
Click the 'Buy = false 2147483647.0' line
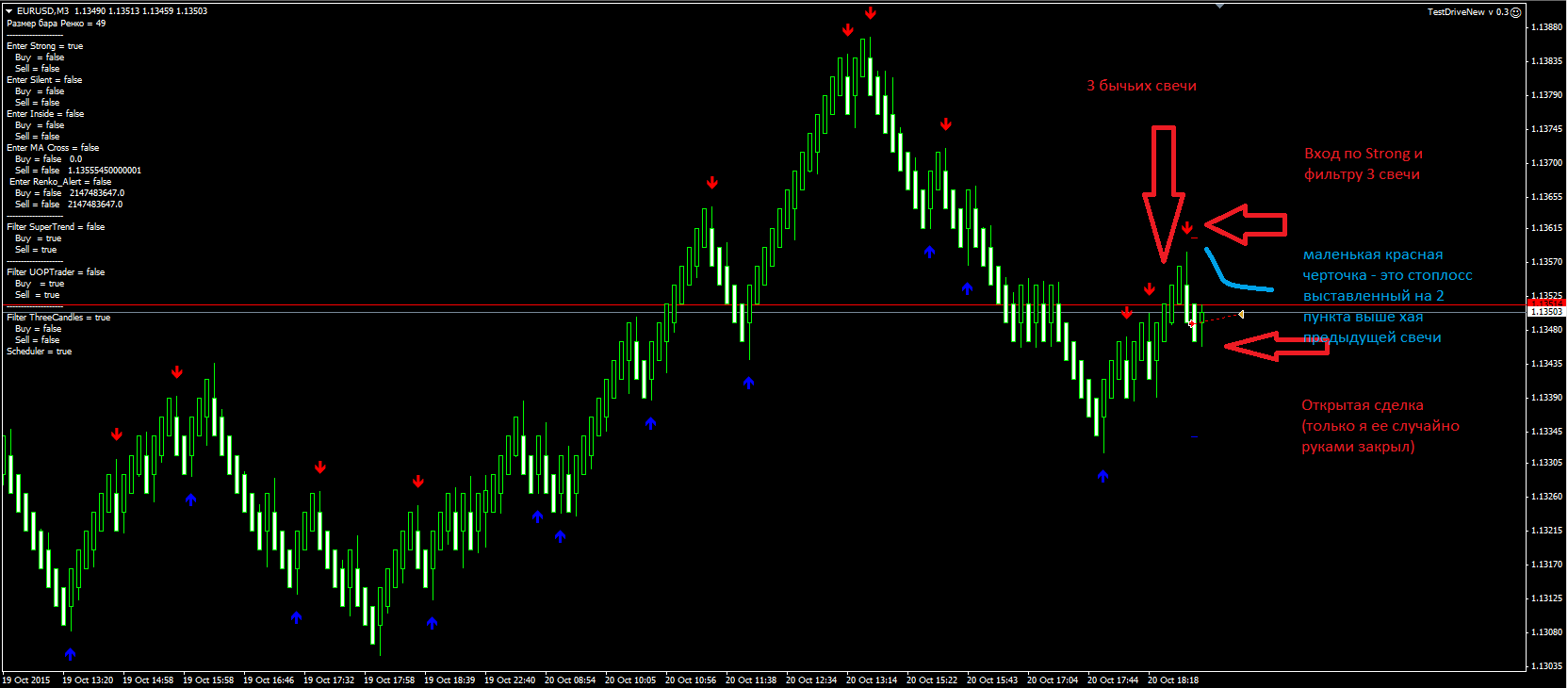[70, 192]
